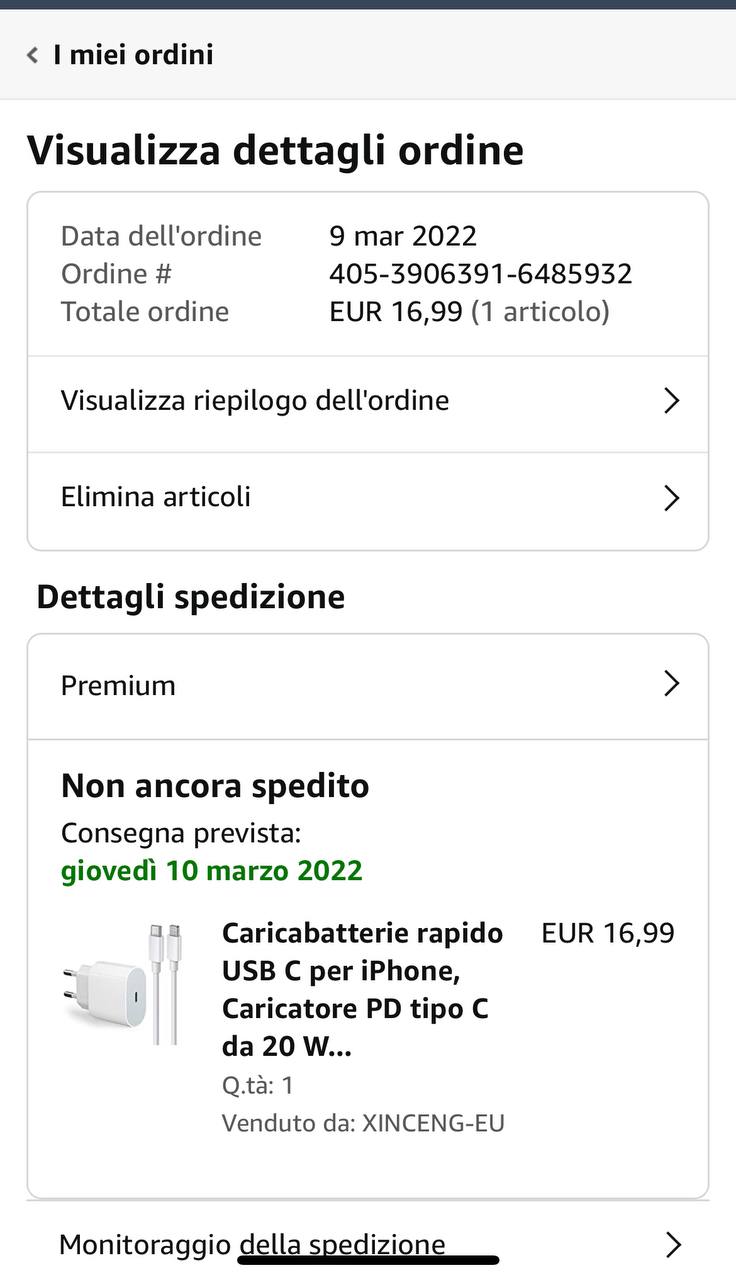Viewport: 736px width, 1280px height.
Task: Click the Totale ordine EUR 16,99 value
Action: (x=396, y=312)
